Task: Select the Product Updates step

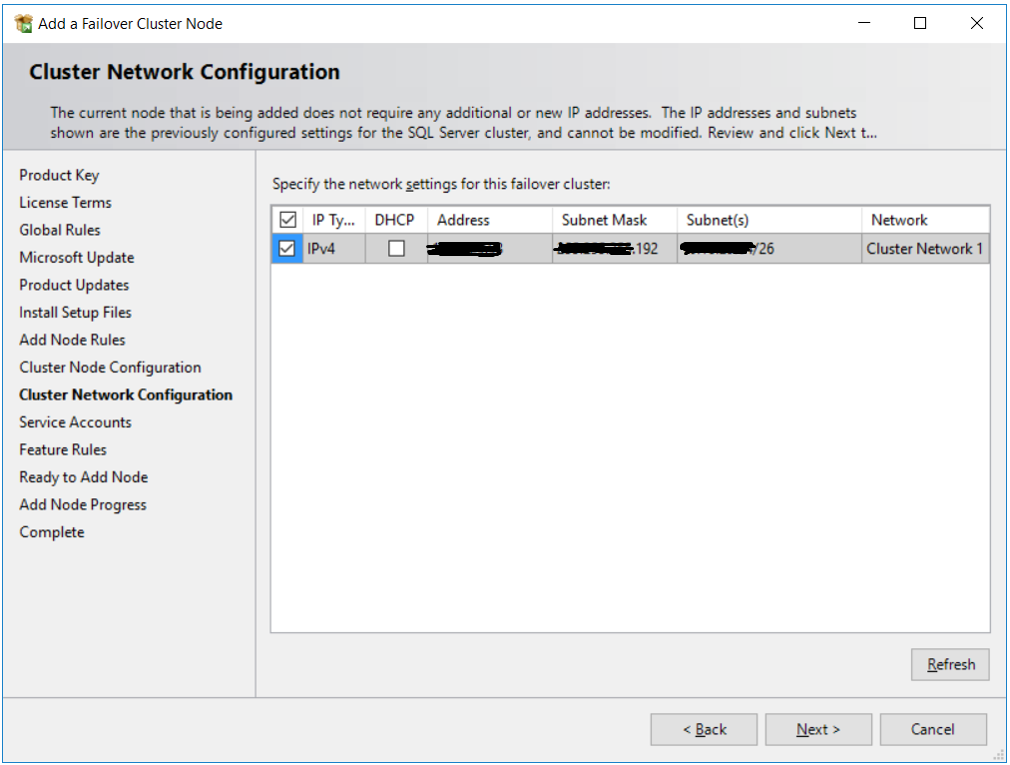Action: (74, 285)
